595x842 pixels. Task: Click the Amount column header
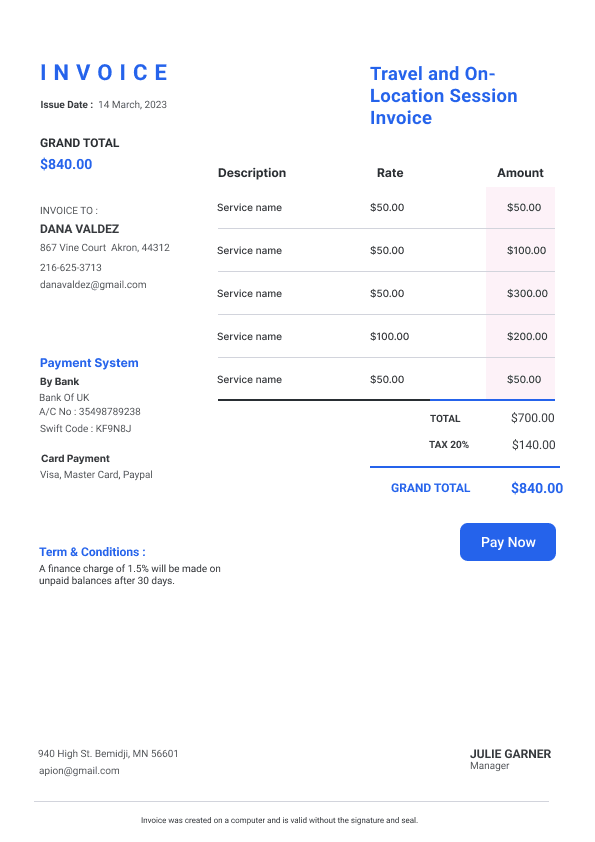[520, 173]
